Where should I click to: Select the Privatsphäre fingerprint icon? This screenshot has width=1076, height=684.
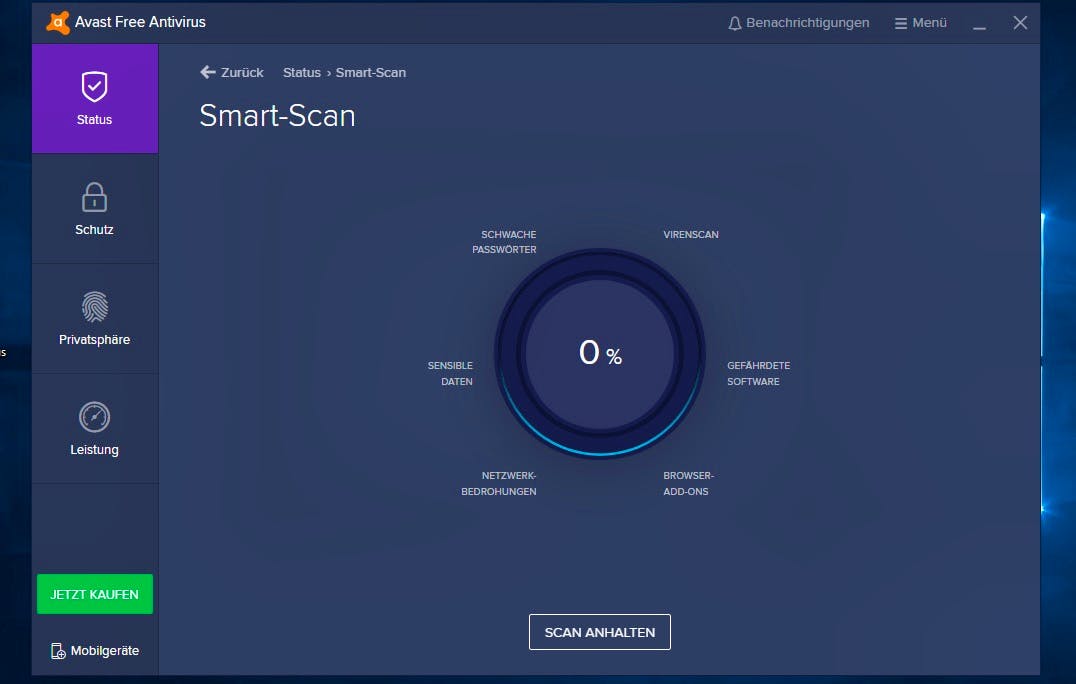click(94, 307)
